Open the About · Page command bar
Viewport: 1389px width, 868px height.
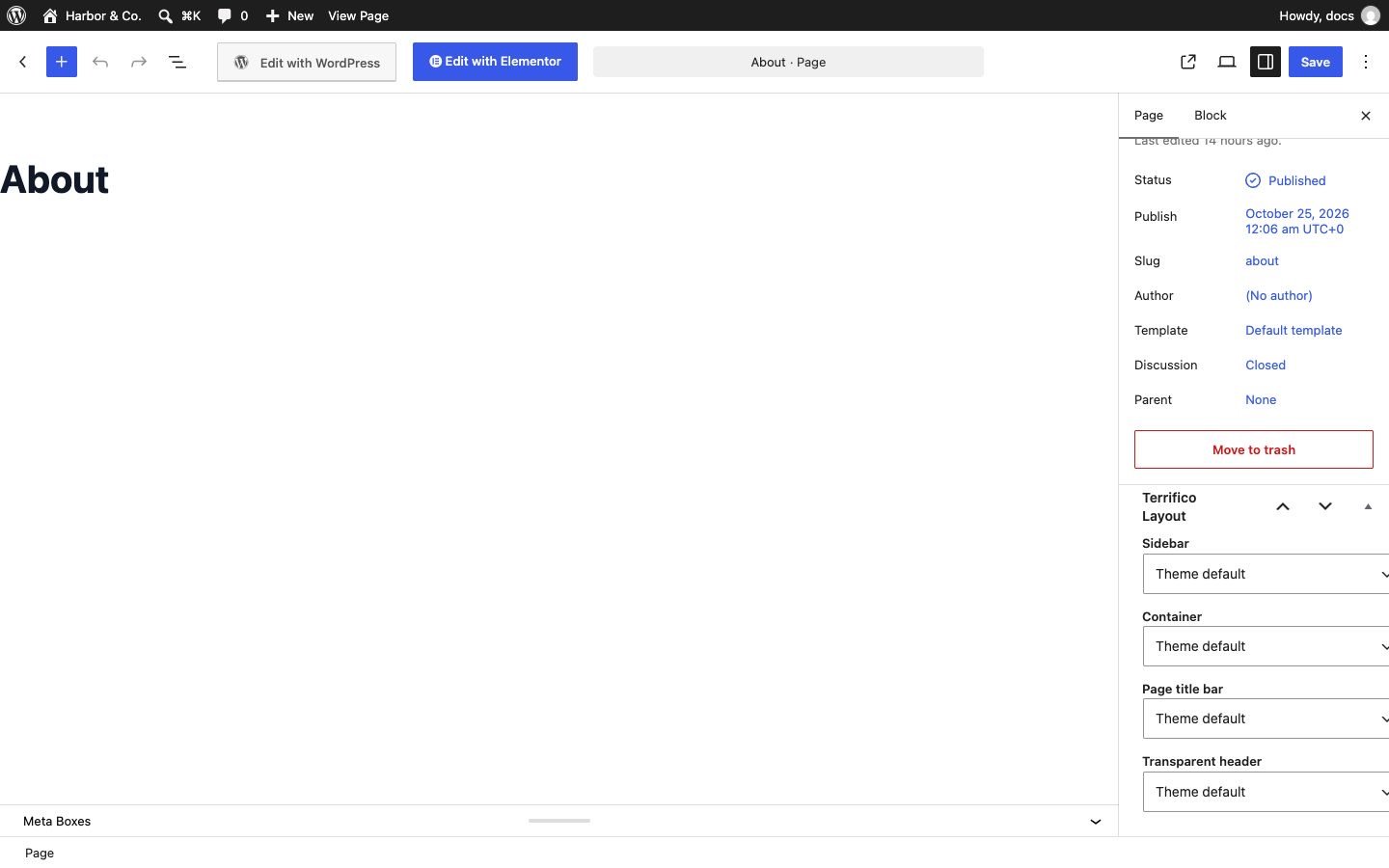tap(788, 62)
